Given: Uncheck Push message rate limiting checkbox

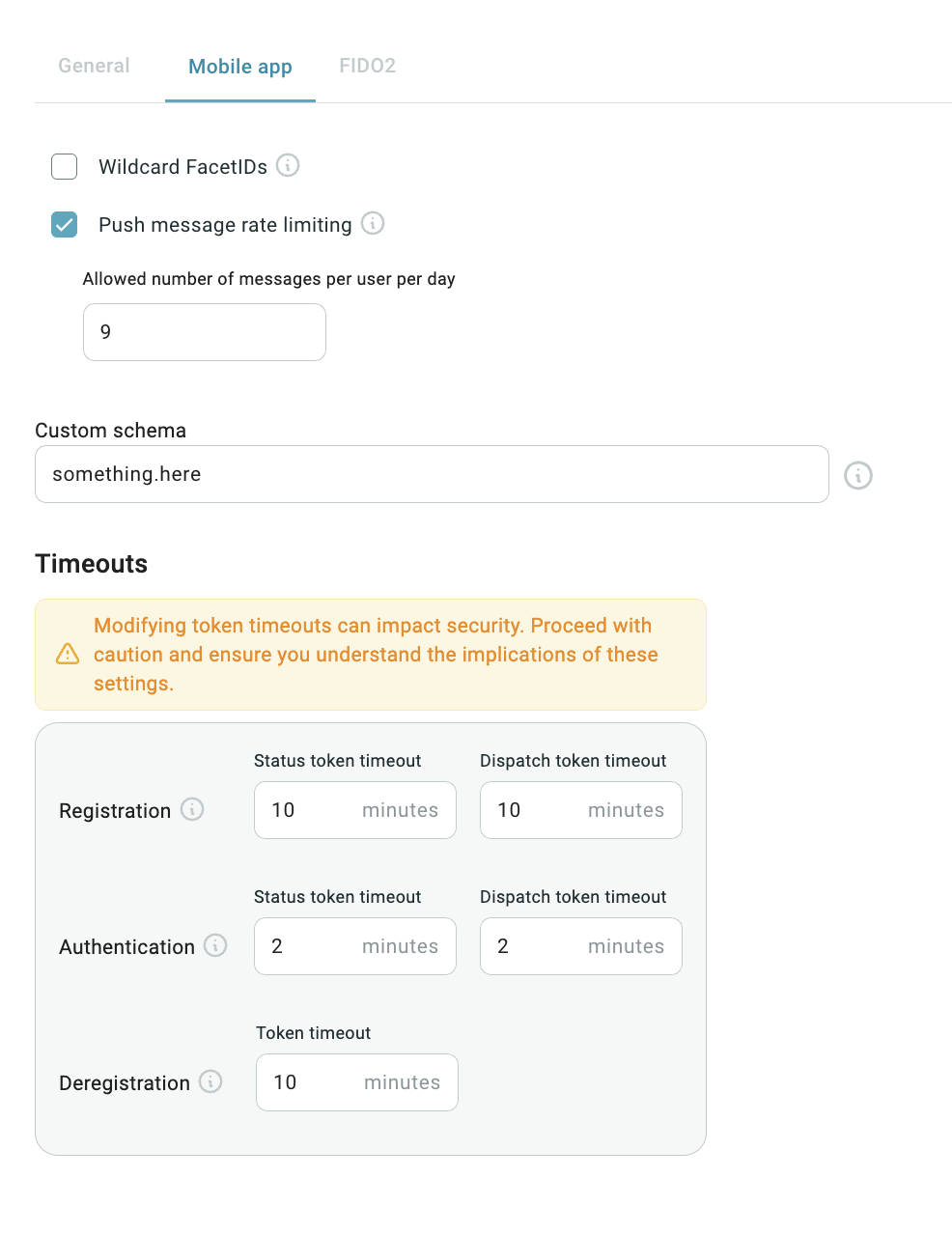Looking at the screenshot, I should click(x=65, y=225).
